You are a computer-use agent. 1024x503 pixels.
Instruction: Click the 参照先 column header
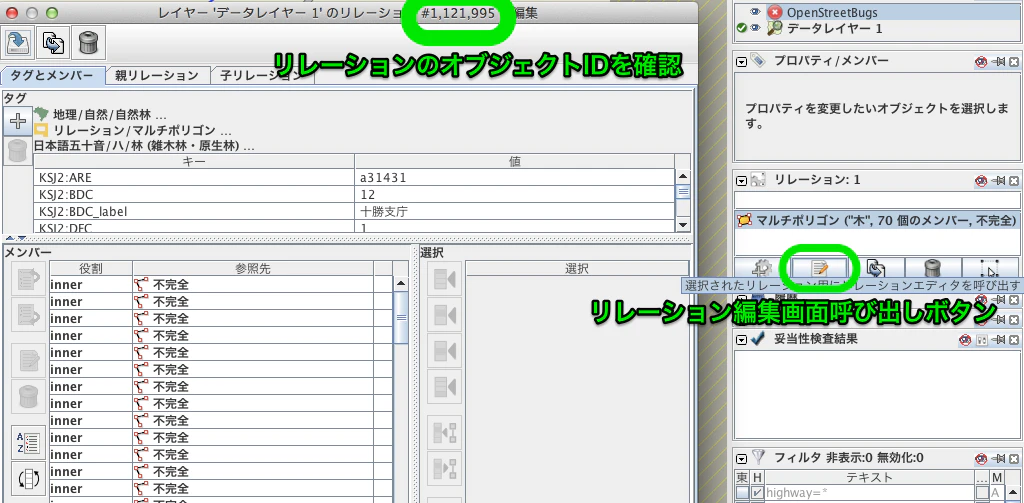pyautogui.click(x=253, y=268)
